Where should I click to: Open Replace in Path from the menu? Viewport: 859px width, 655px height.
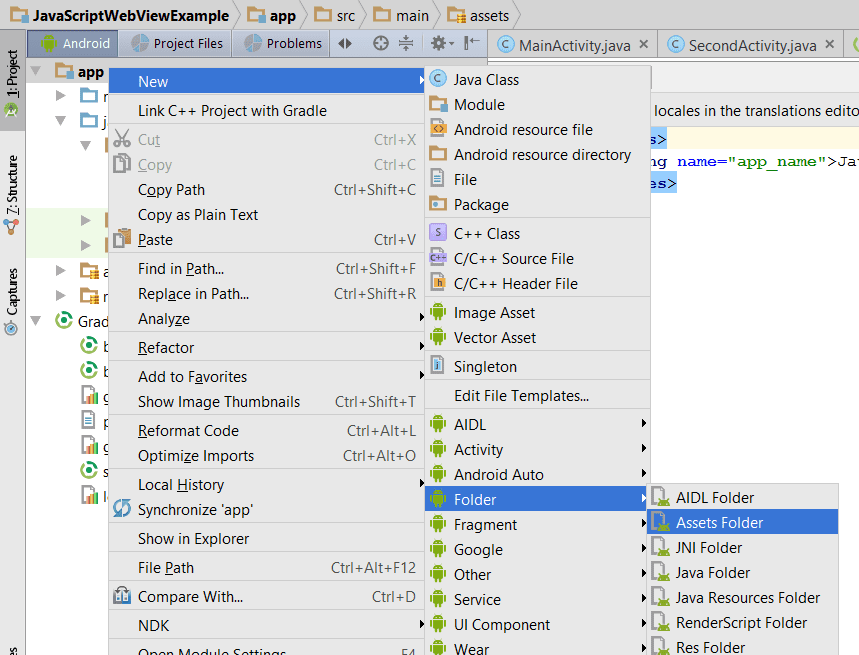coord(267,294)
